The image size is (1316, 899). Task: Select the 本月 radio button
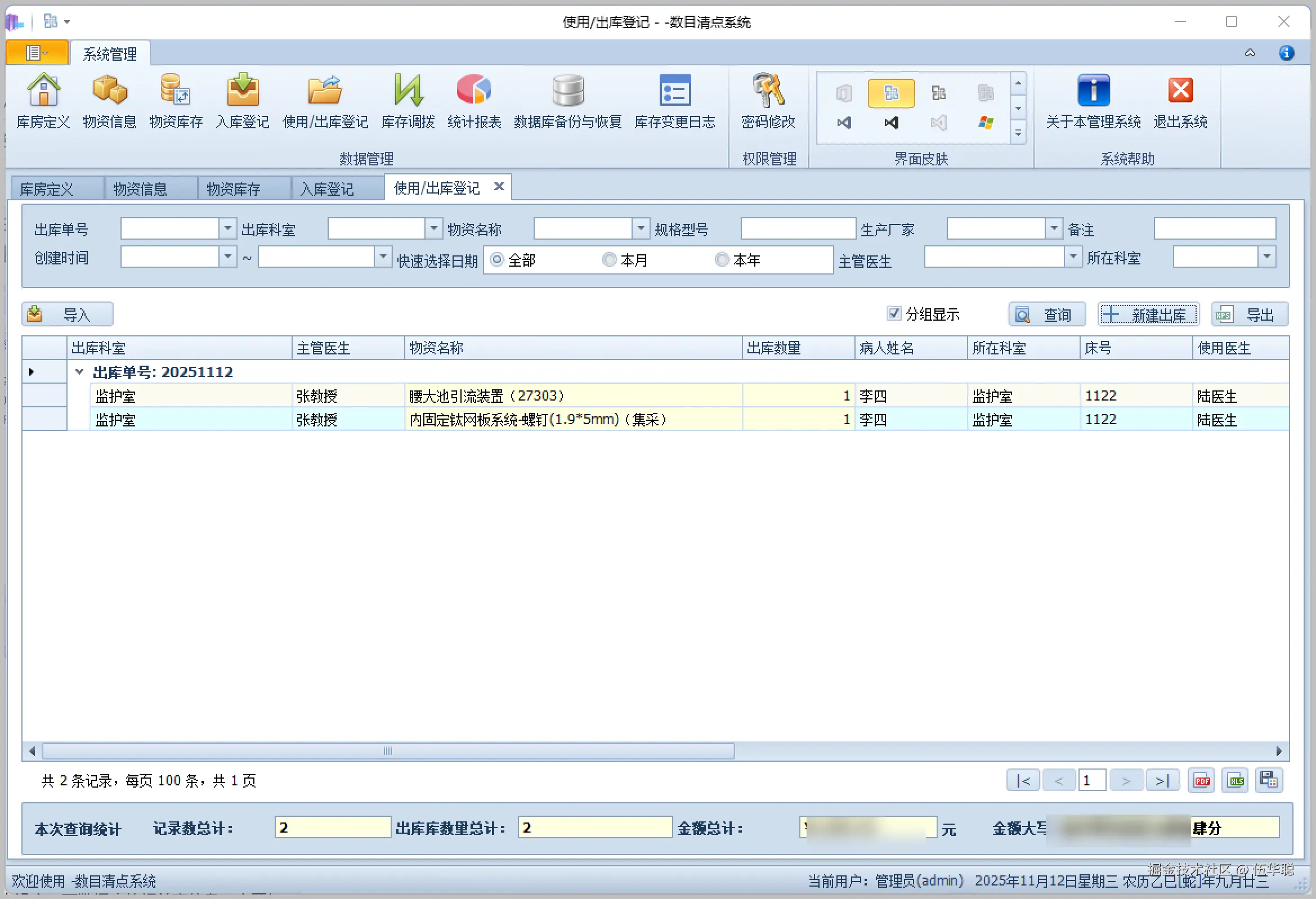click(610, 259)
